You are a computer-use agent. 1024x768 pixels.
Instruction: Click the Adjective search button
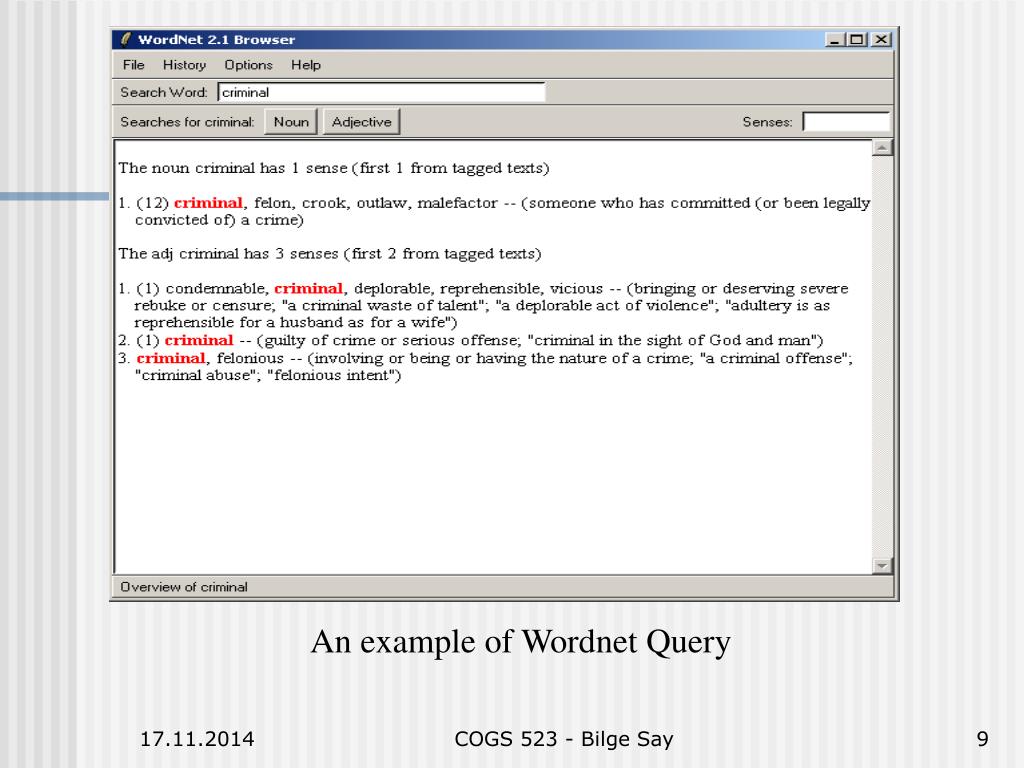[x=361, y=121]
